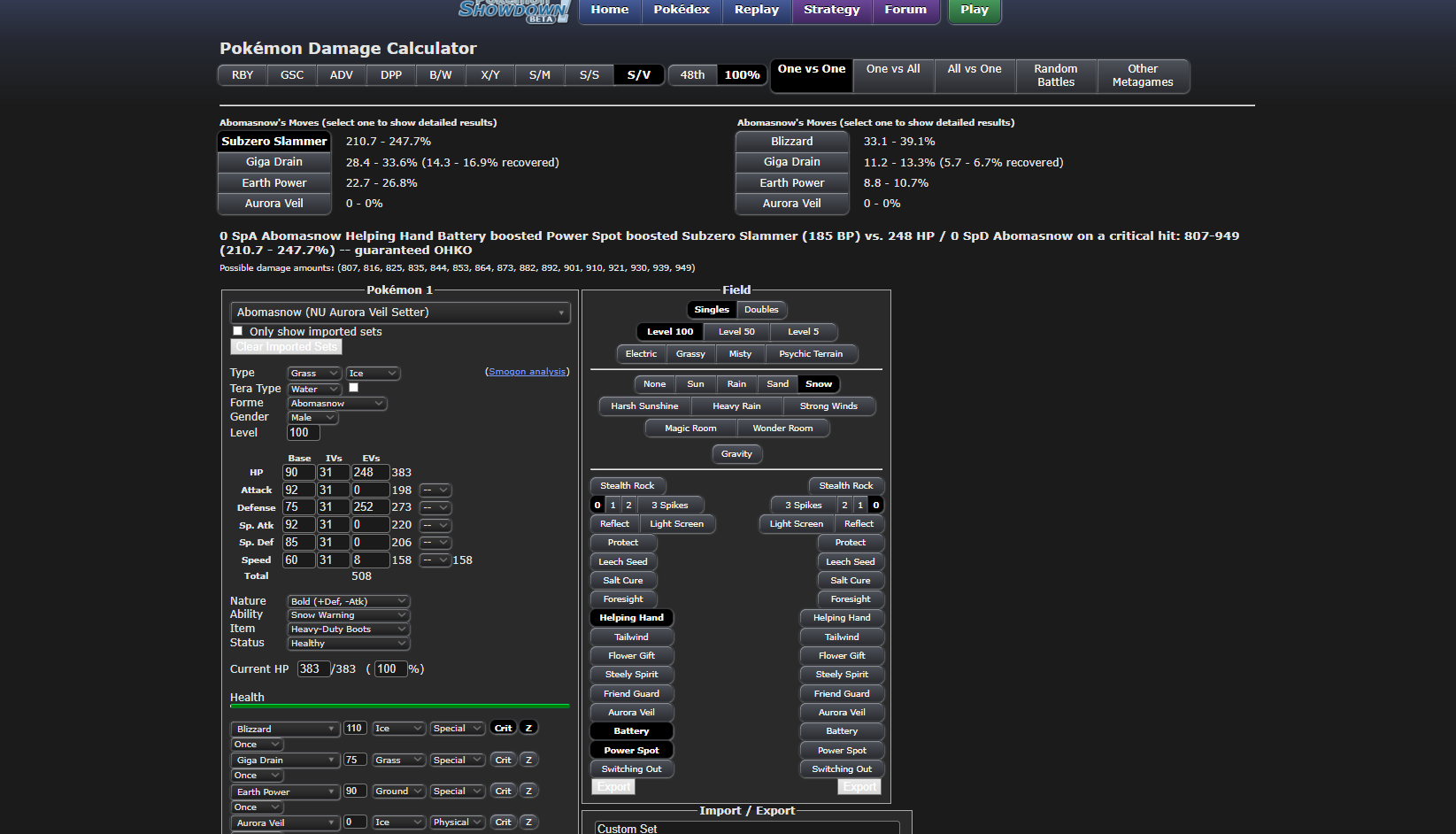Select the S/M generation tab
The image size is (1456, 834).
pyautogui.click(x=540, y=75)
